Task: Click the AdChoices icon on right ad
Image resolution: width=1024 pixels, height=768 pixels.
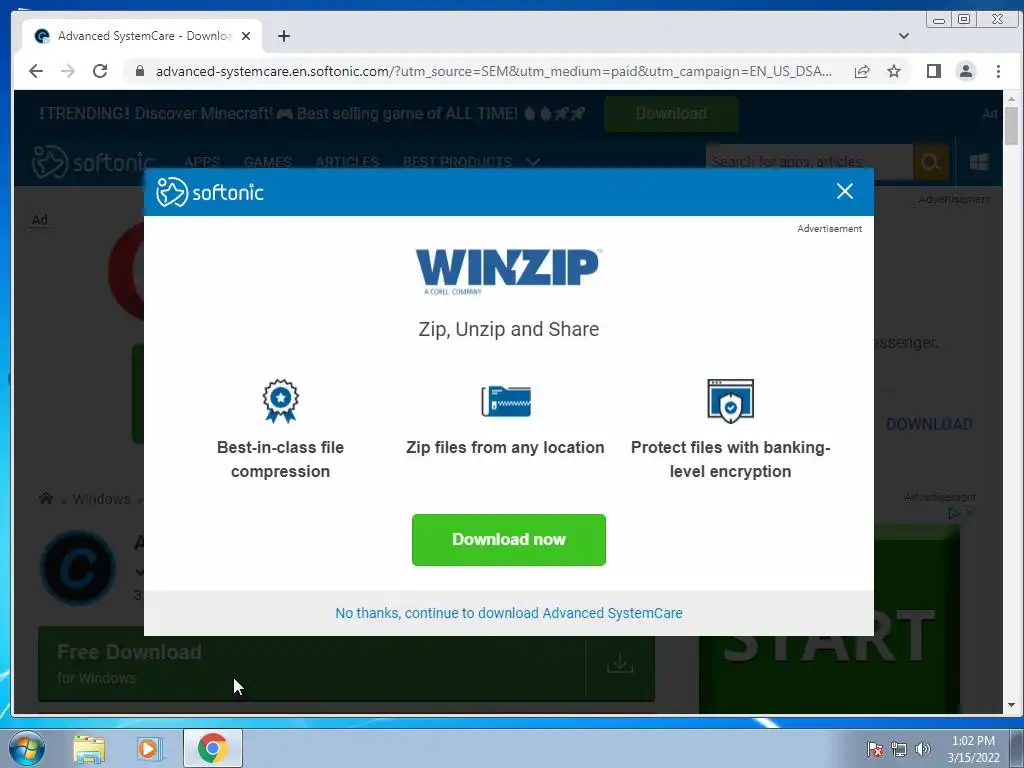Action: (954, 513)
